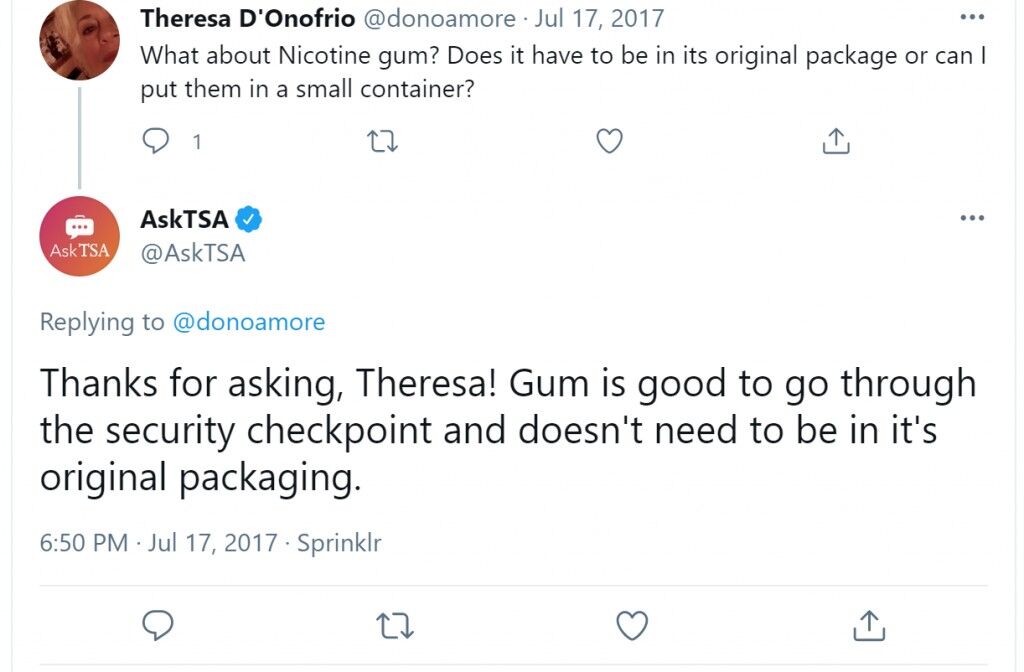Open Theresa D'Onofrio's profile picture

point(80,40)
